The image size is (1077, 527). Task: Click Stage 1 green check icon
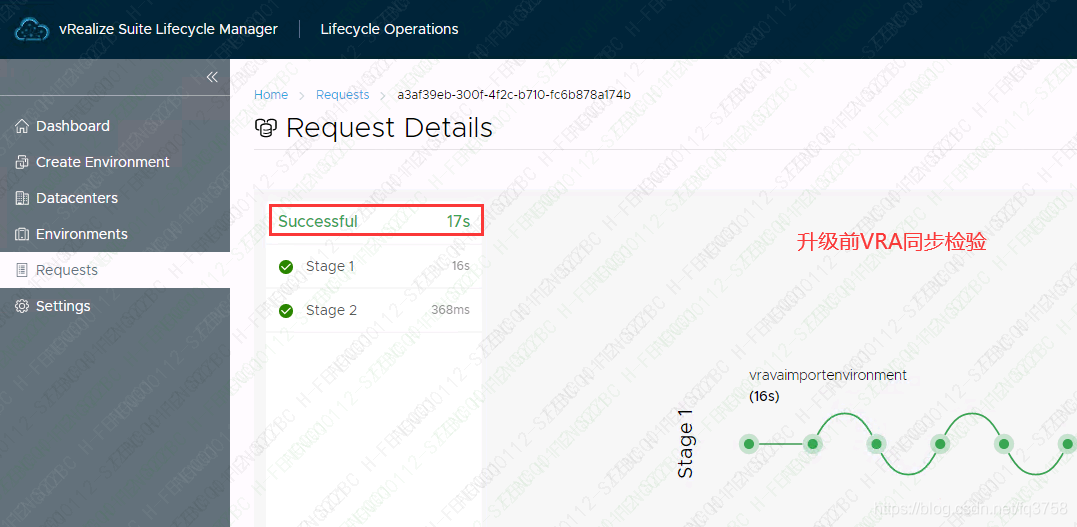[x=286, y=267]
